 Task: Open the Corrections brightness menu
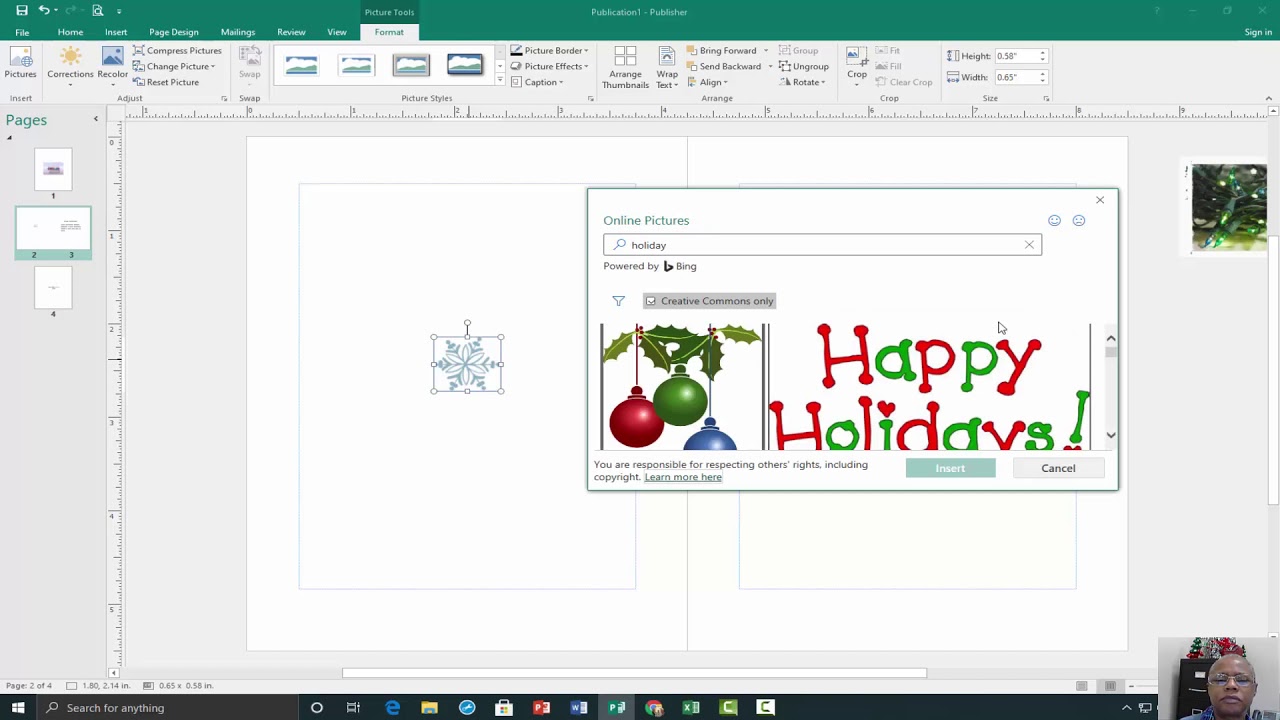pyautogui.click(x=70, y=64)
